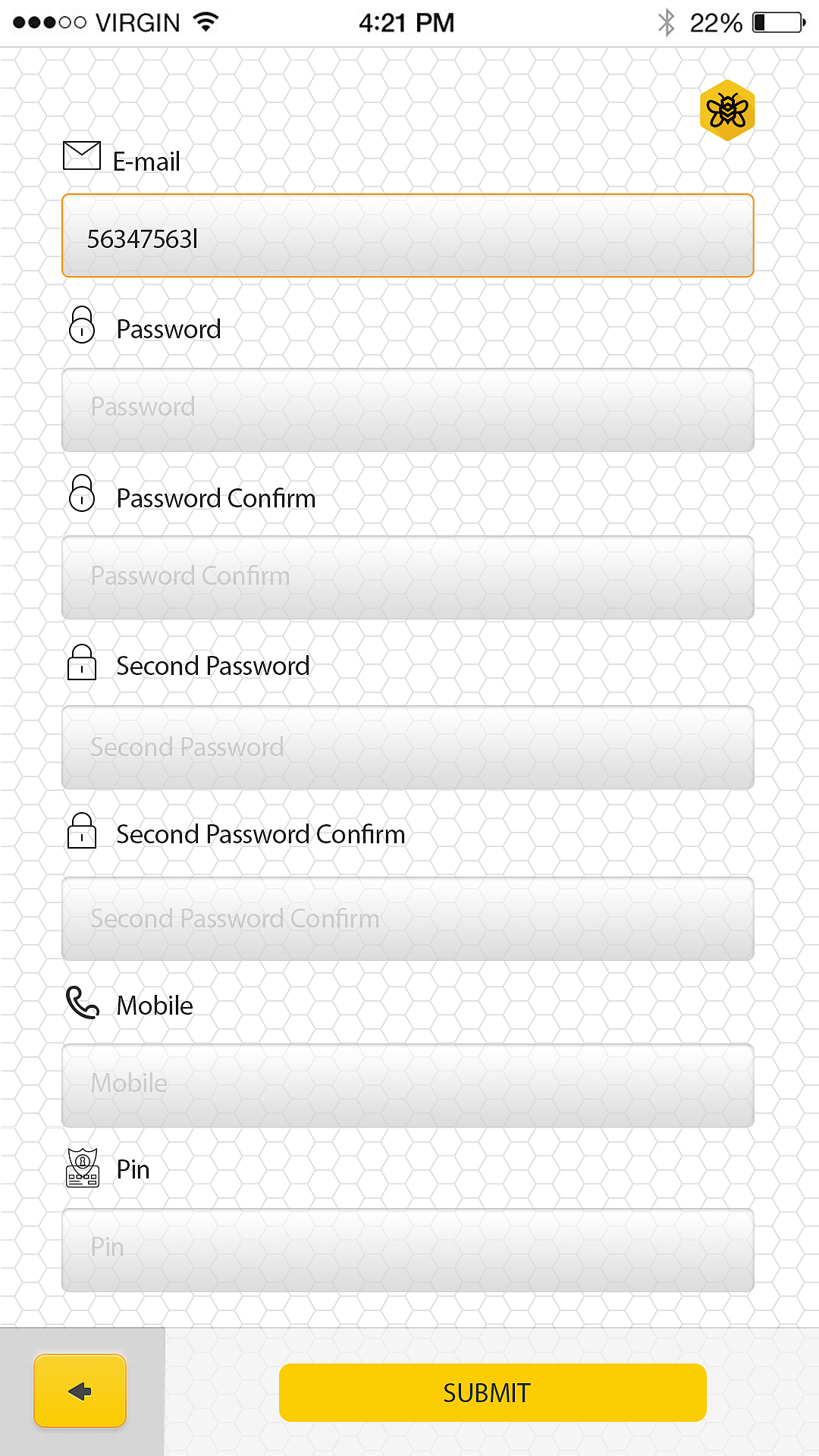The width and height of the screenshot is (819, 1456).
Task: Focus the E-mail field containing 56347563
Action: click(x=408, y=236)
